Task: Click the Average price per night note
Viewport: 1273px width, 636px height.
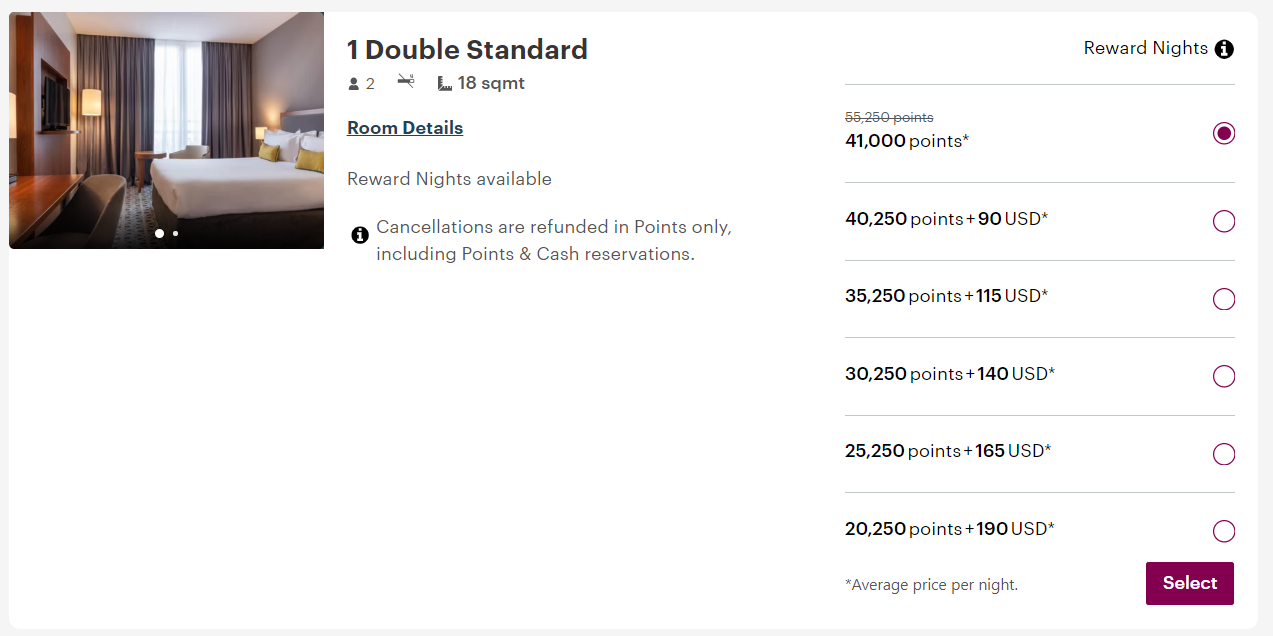Action: [x=931, y=584]
